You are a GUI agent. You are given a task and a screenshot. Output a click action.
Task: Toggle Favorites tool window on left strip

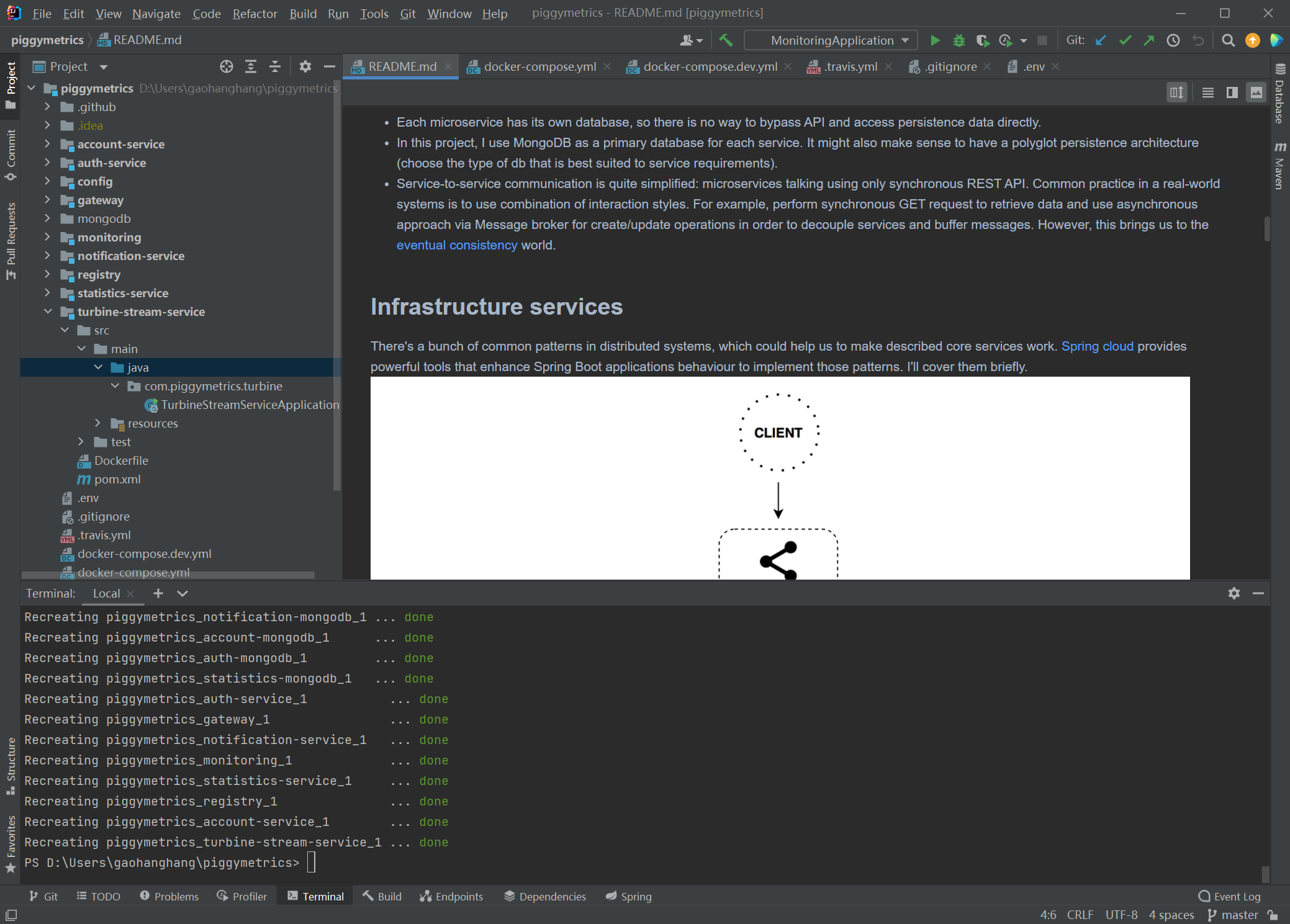tap(11, 844)
